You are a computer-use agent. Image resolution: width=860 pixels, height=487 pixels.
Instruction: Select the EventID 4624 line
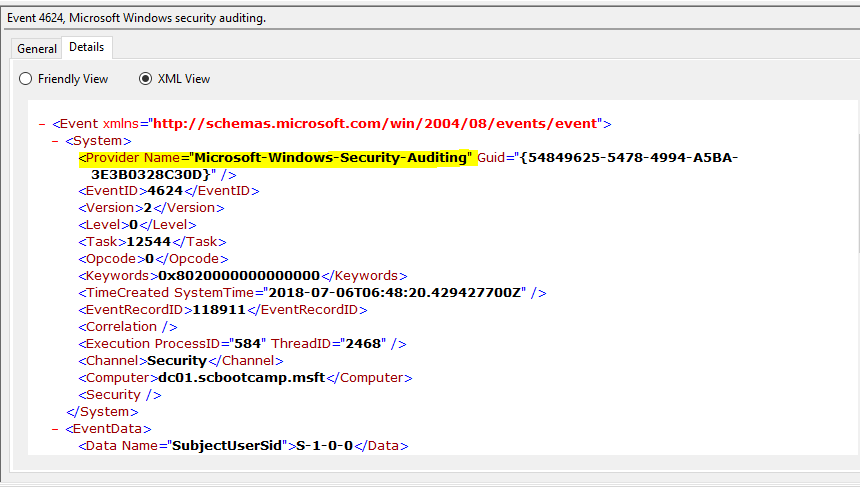169,191
